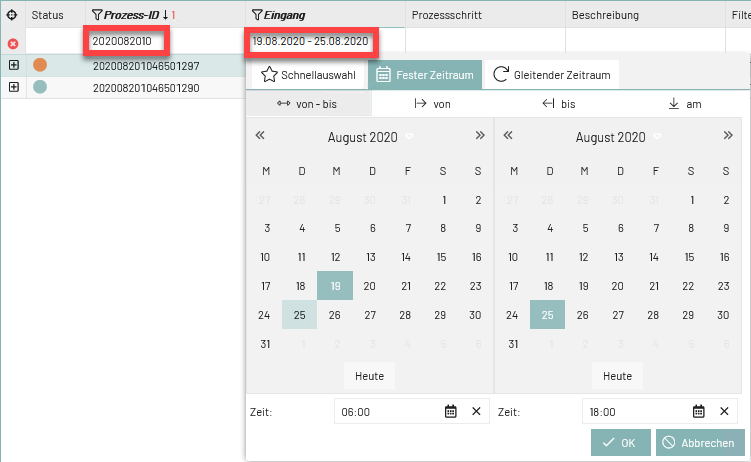Go to previous month in right calendar
The image size is (751, 462).
click(508, 135)
